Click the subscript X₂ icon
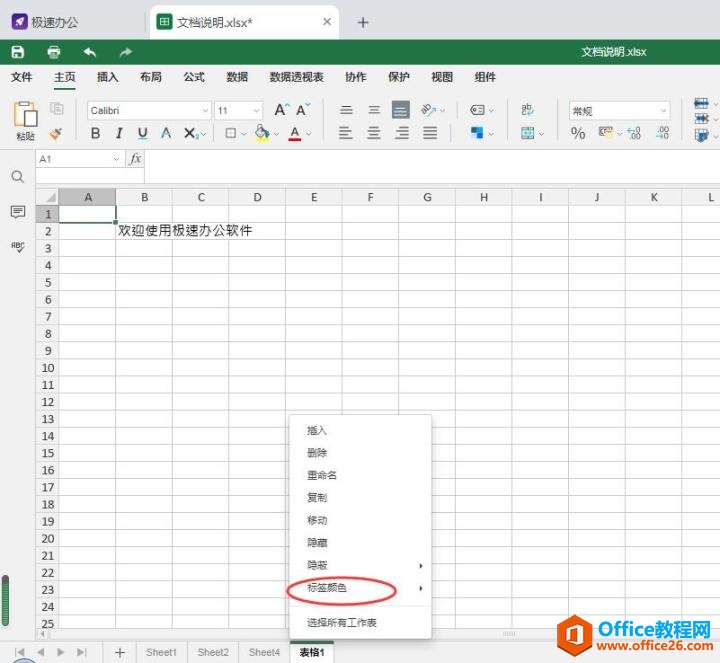Screen dimensions: 720x663 point(190,133)
